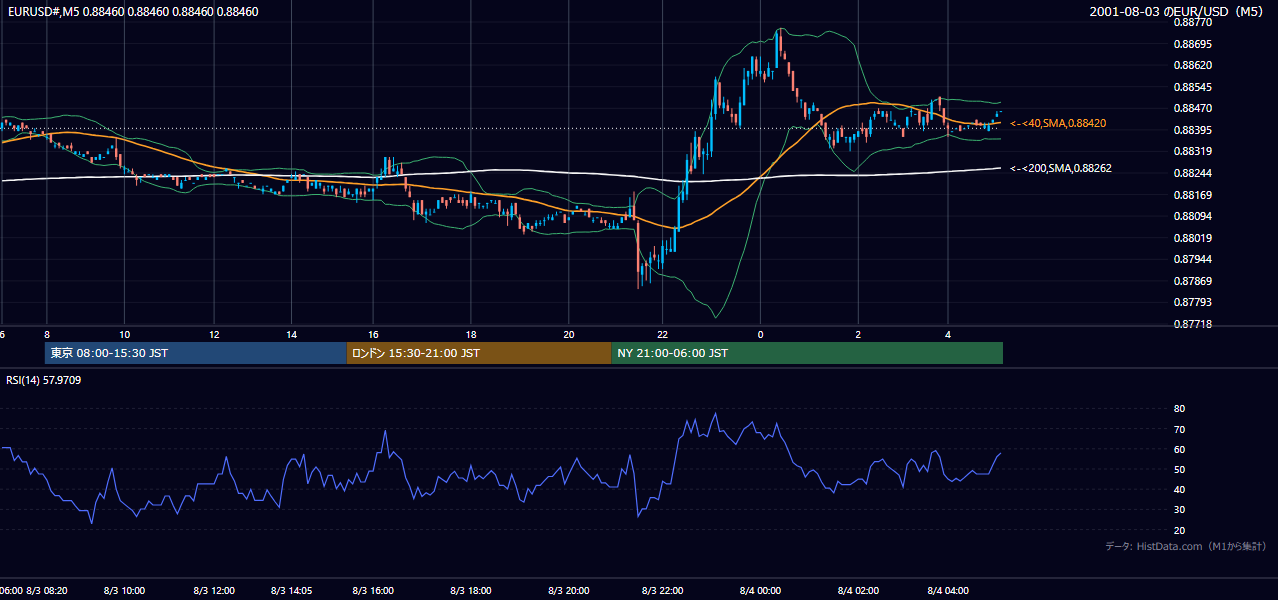The width and height of the screenshot is (1278, 600).
Task: Click the 8/4 02:00 bottom time label
Action: [x=858, y=591]
